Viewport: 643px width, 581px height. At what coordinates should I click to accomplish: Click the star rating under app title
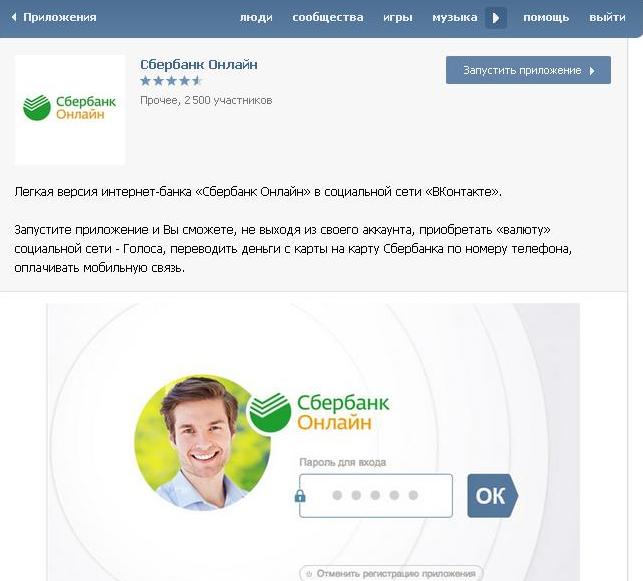point(171,81)
